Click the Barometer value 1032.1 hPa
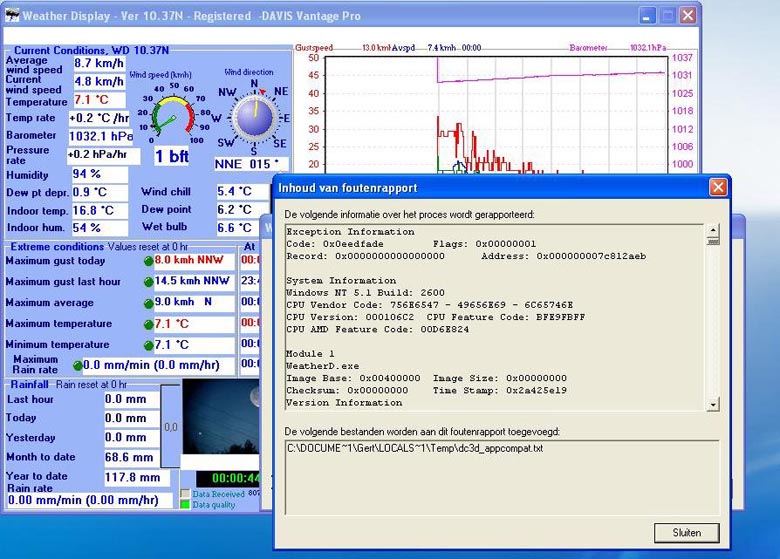The width and height of the screenshot is (780, 559). (x=100, y=136)
